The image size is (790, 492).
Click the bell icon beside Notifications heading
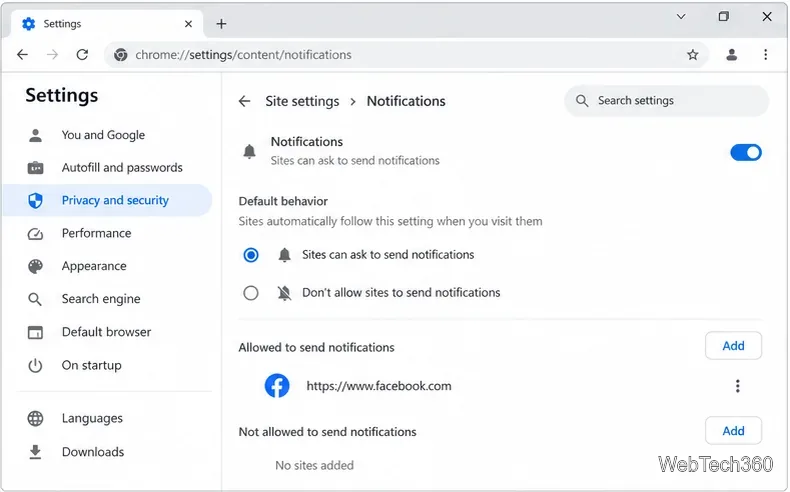point(249,151)
